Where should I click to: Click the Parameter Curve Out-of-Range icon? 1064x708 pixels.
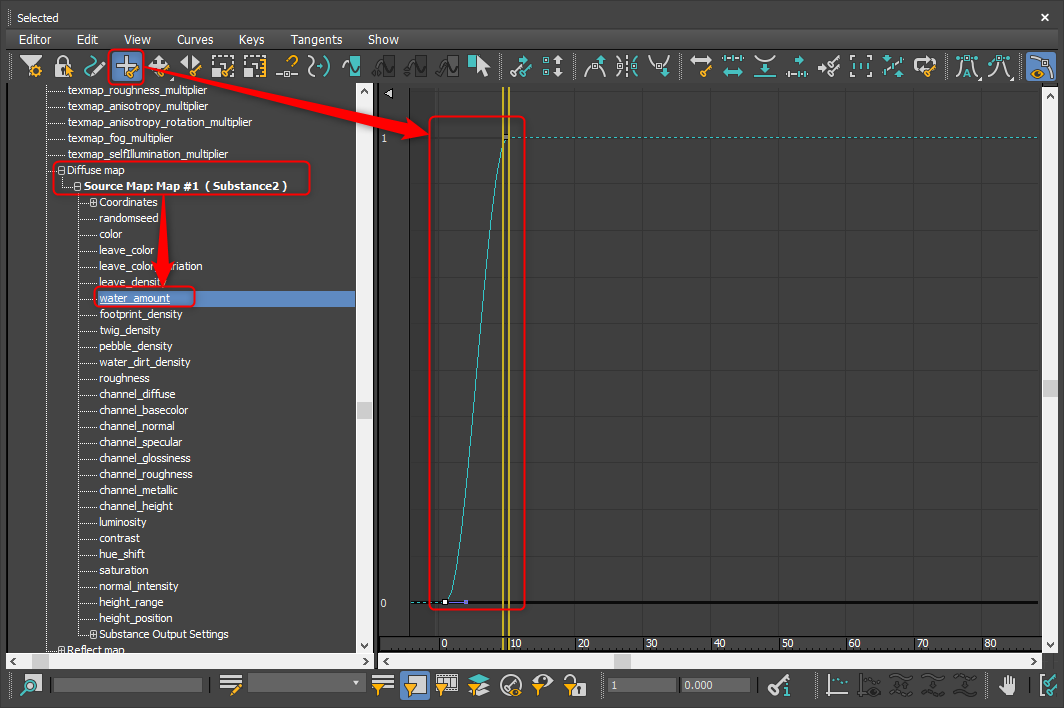pyautogui.click(x=319, y=67)
